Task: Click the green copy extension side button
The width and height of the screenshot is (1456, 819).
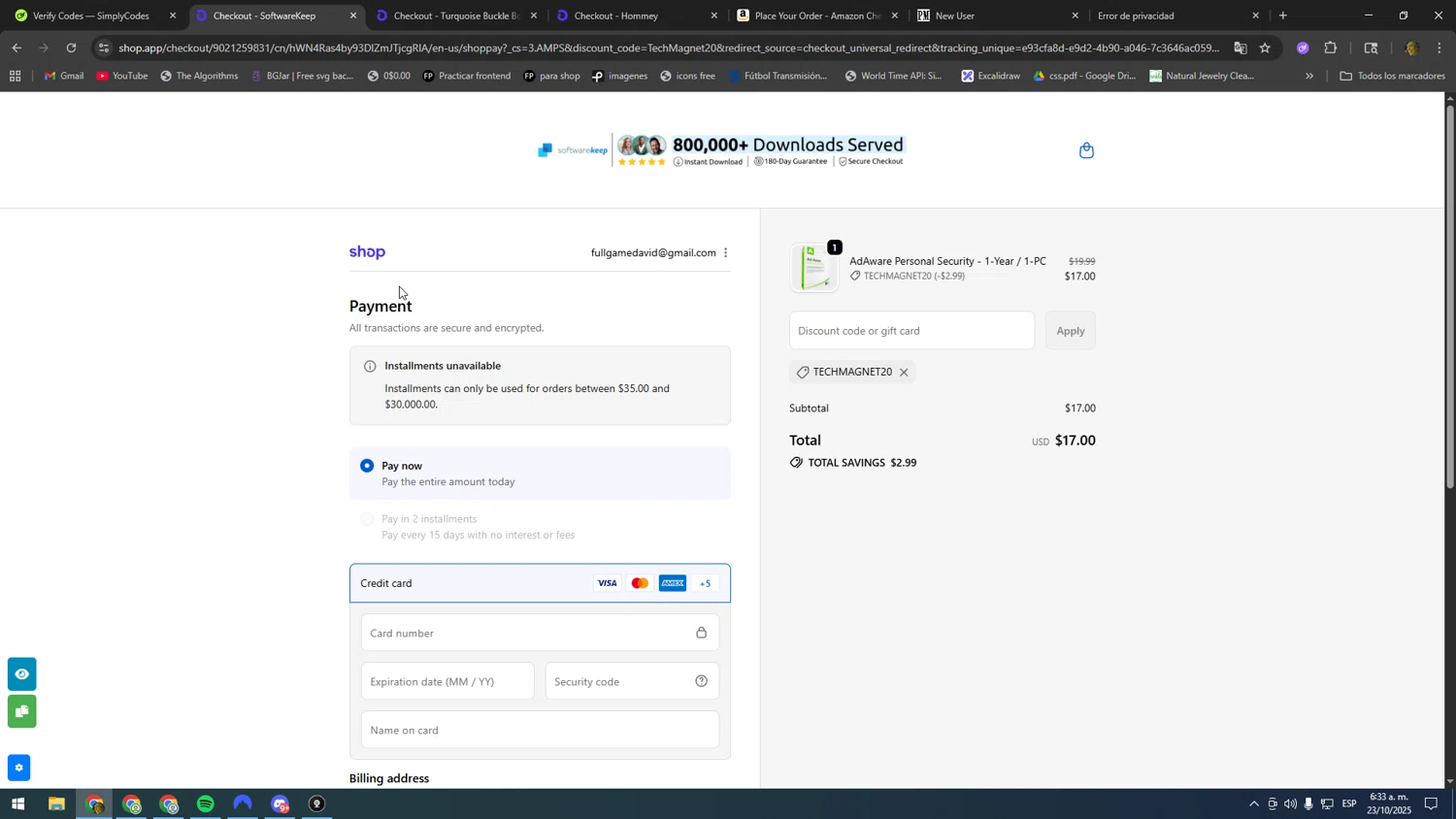Action: (21, 712)
